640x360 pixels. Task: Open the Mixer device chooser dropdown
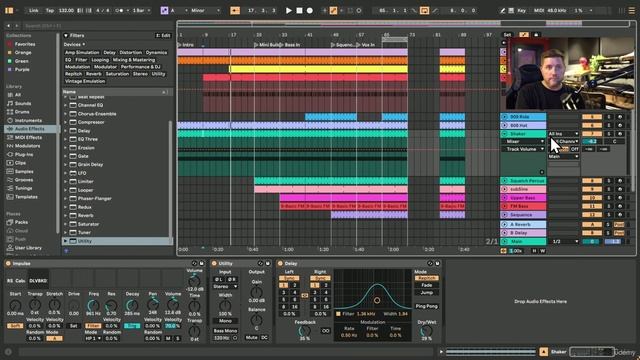(x=523, y=142)
